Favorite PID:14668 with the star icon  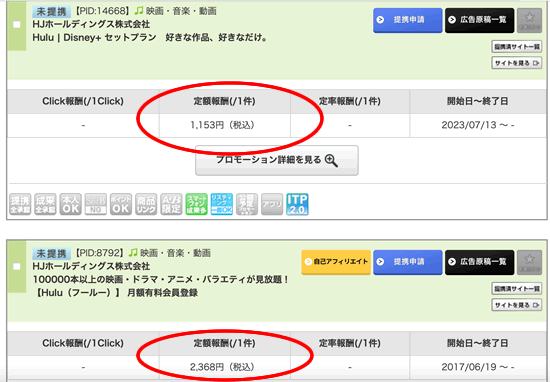click(529, 20)
